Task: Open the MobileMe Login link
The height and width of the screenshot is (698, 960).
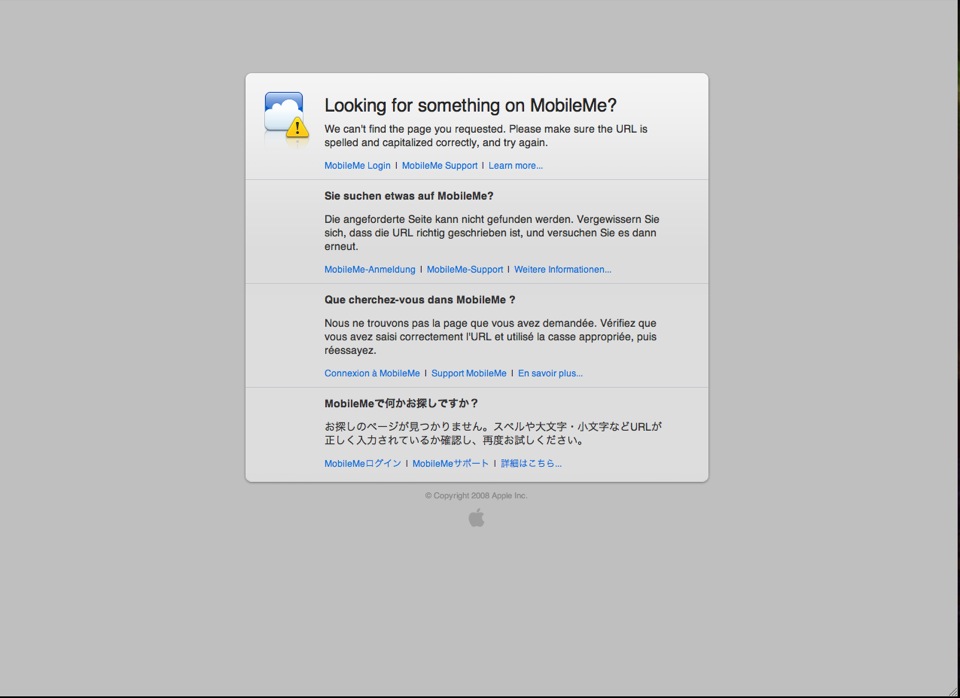Action: (x=357, y=165)
